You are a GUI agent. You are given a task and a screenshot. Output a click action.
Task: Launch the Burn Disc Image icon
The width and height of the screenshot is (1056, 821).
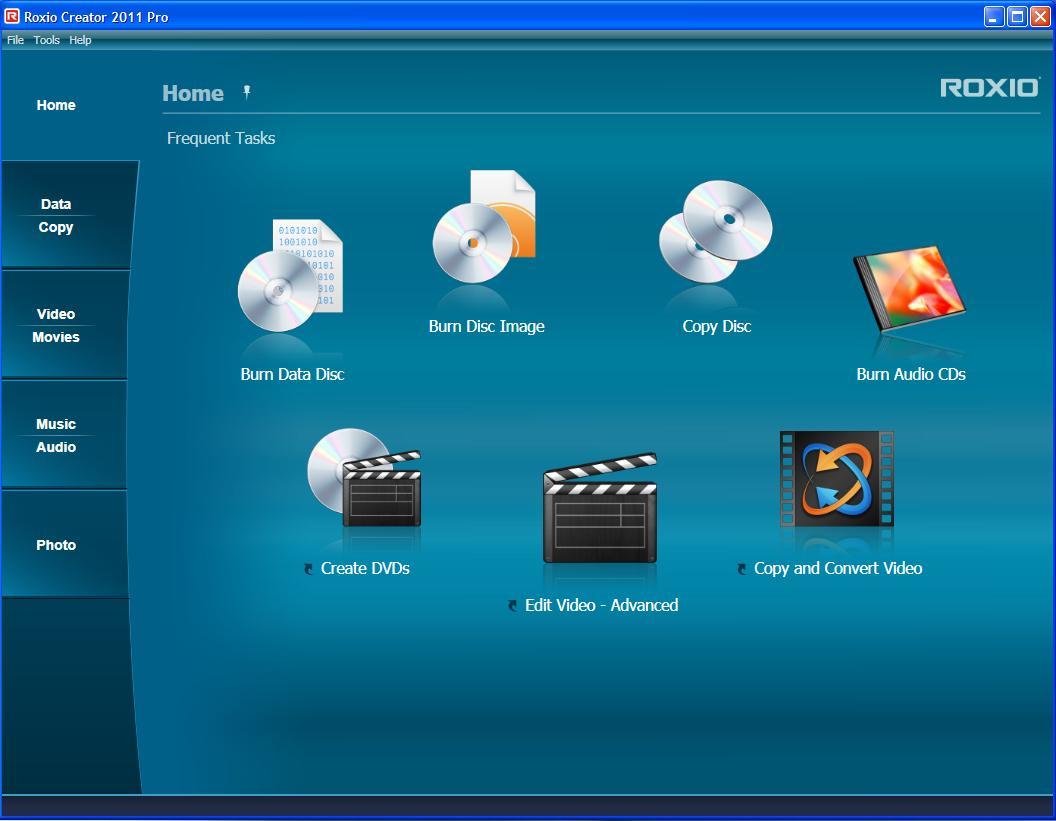pyautogui.click(x=484, y=230)
